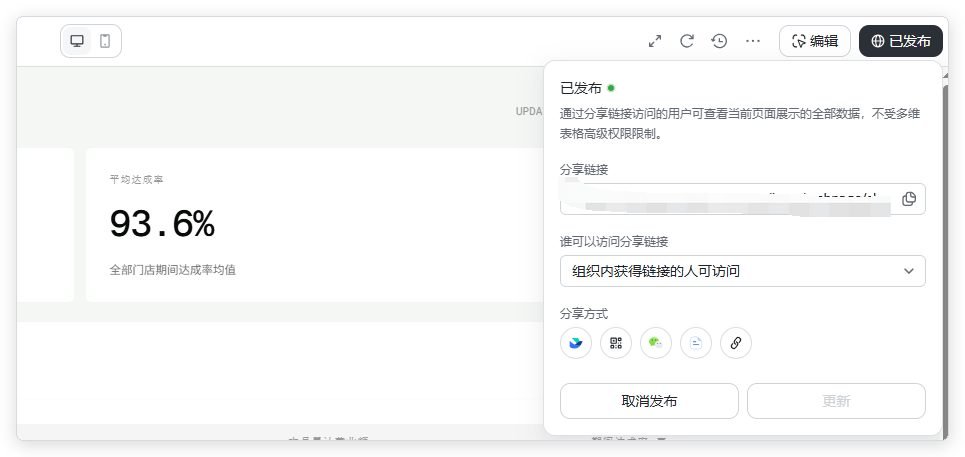Click the 编辑 edit button
The image size is (965, 457).
815,41
